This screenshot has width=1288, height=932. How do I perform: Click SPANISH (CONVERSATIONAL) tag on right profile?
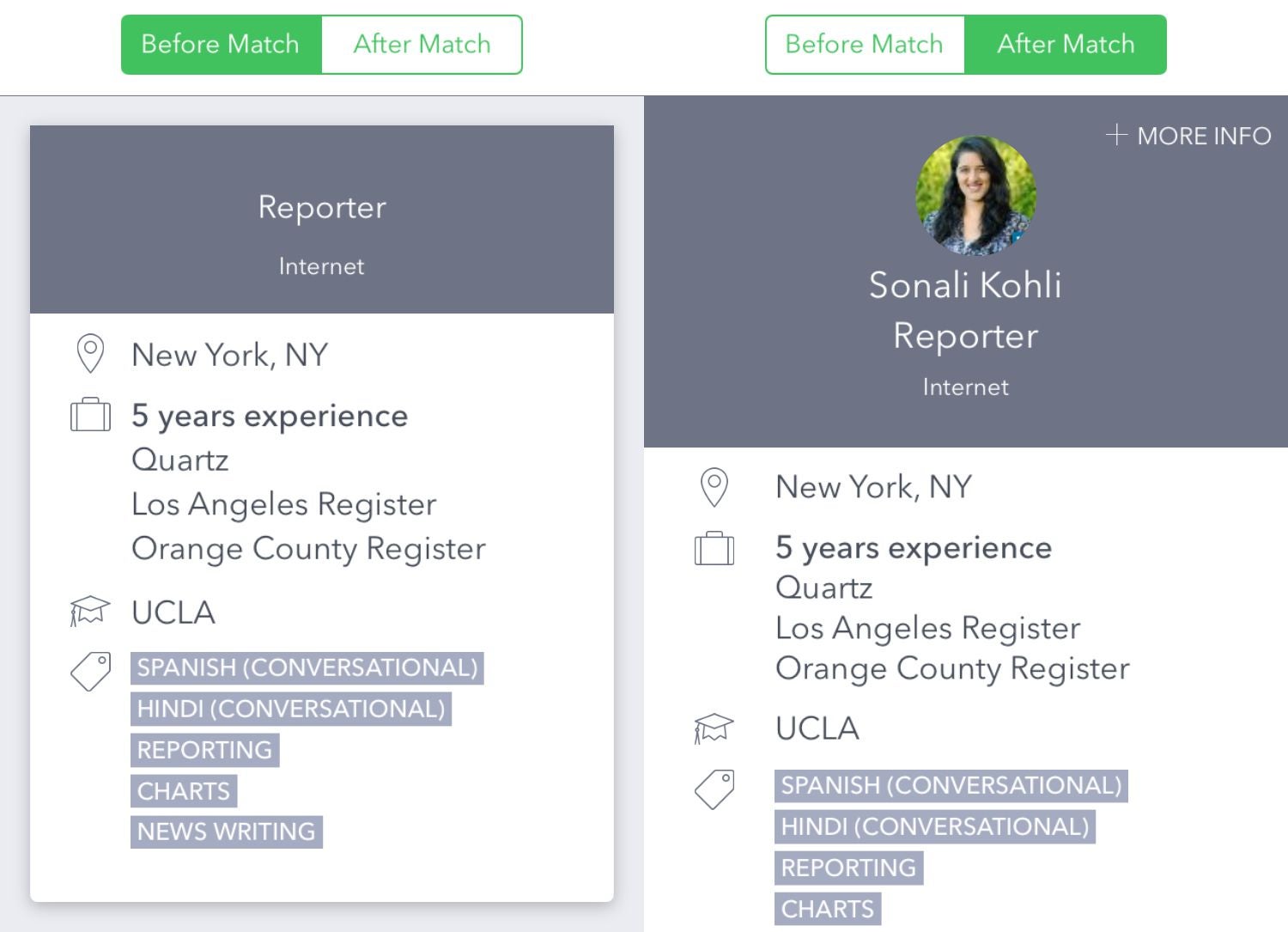click(x=951, y=786)
